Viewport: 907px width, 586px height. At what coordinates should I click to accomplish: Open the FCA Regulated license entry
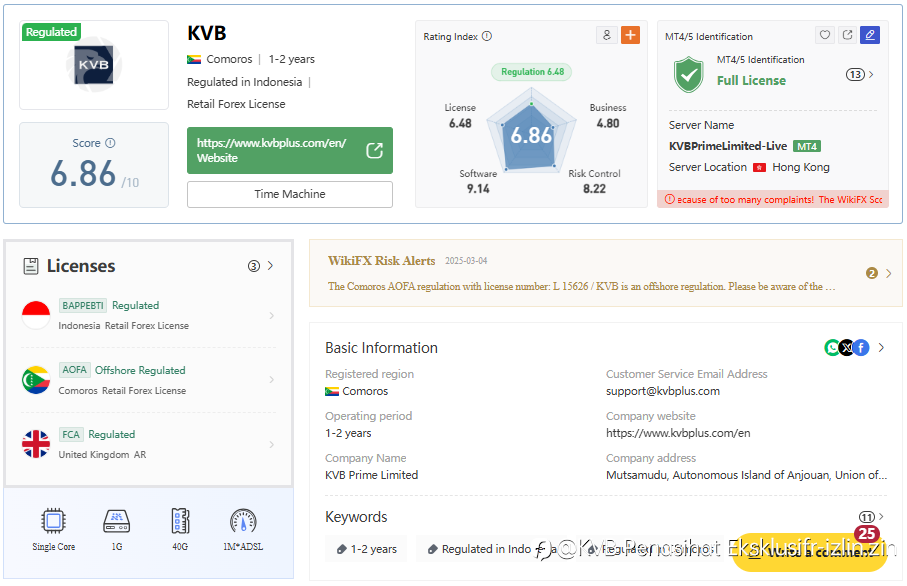tap(148, 444)
